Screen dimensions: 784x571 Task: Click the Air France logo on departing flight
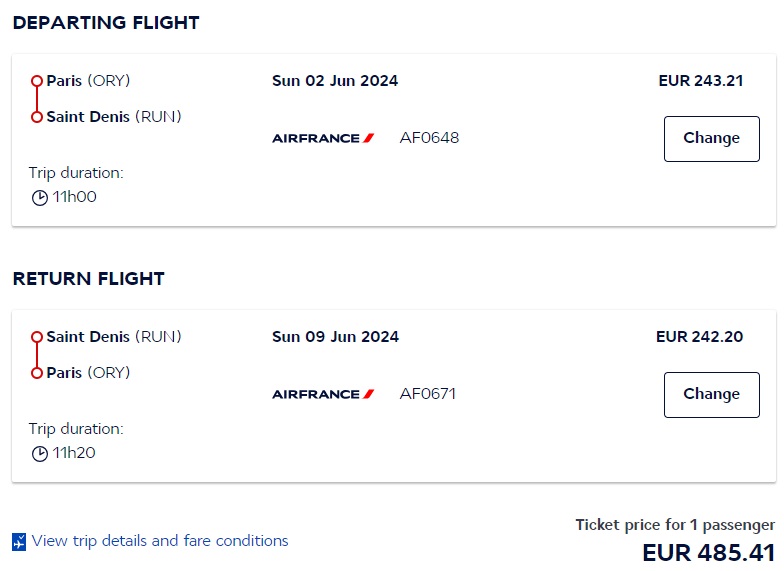[323, 138]
